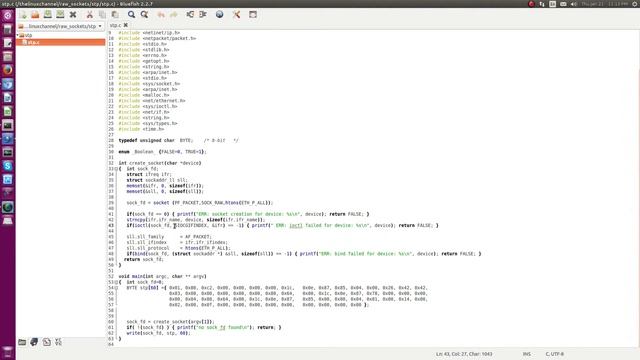Open system session gear menu

click(635, 4)
